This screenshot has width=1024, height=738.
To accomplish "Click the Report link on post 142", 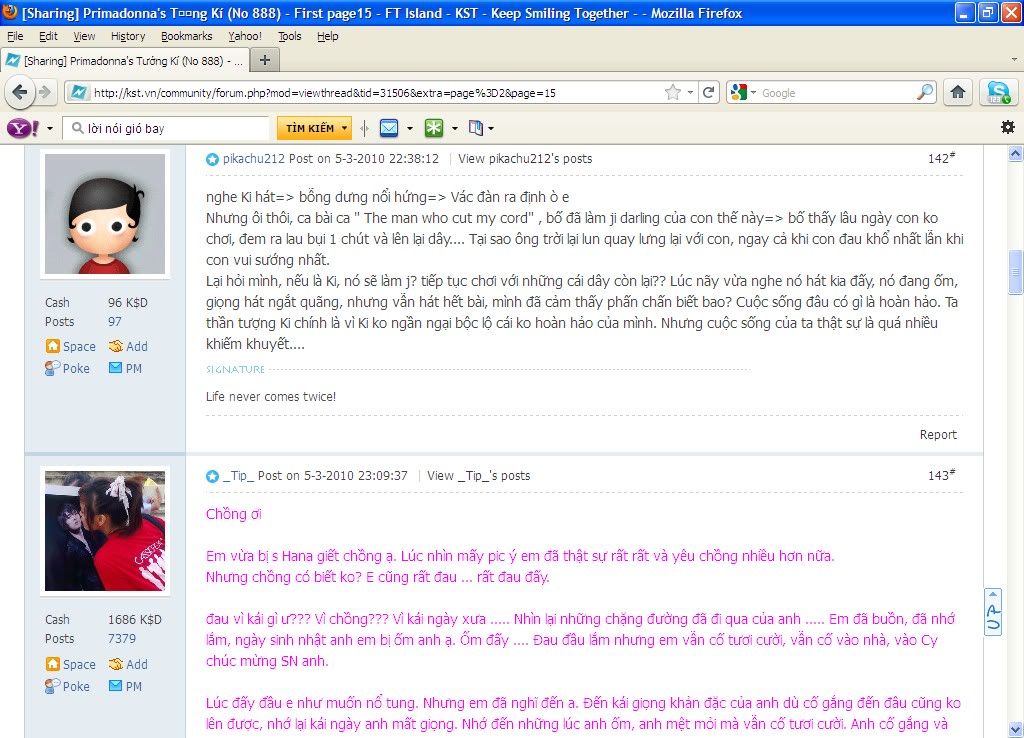I will tap(938, 435).
